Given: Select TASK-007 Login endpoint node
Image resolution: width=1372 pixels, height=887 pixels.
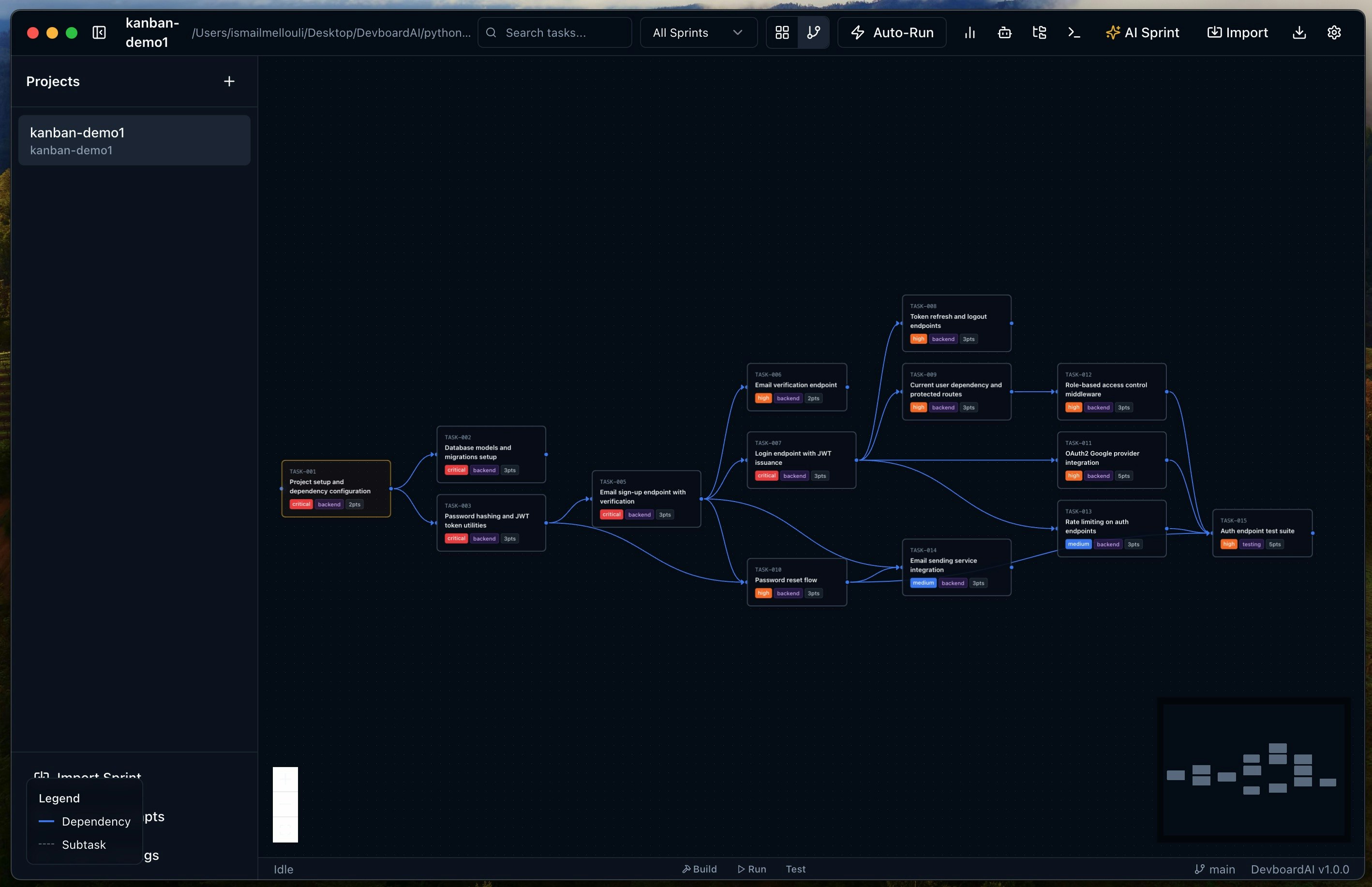Looking at the screenshot, I should 801,459.
